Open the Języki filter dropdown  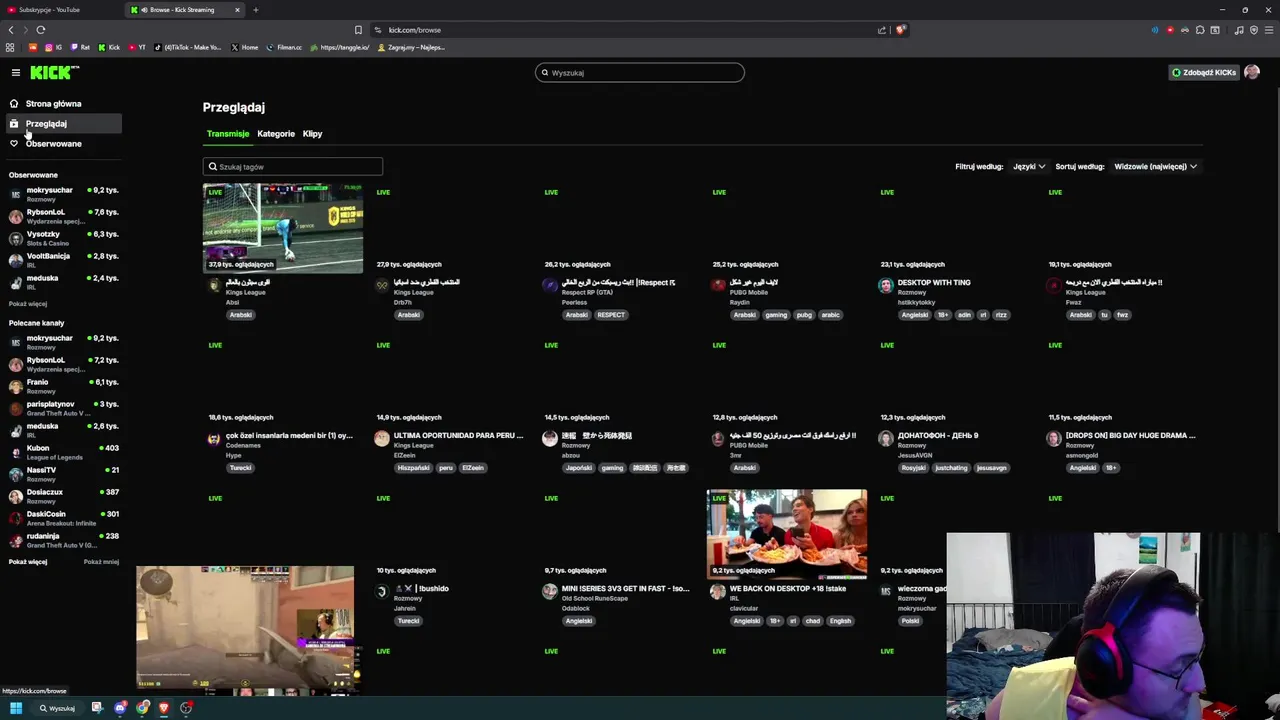pyautogui.click(x=1029, y=167)
